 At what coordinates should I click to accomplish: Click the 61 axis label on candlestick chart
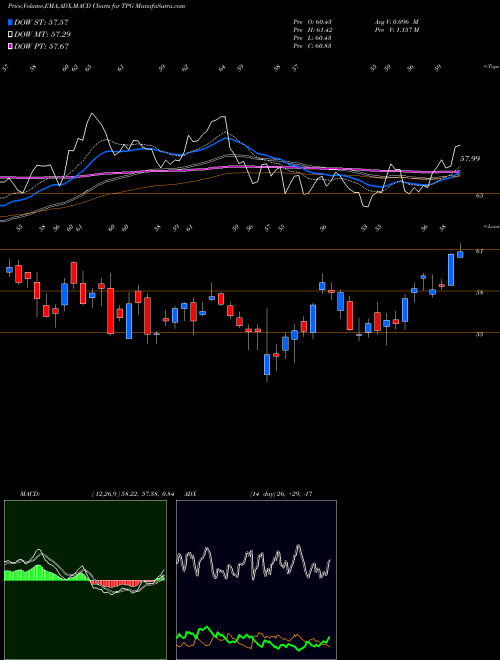(x=480, y=251)
